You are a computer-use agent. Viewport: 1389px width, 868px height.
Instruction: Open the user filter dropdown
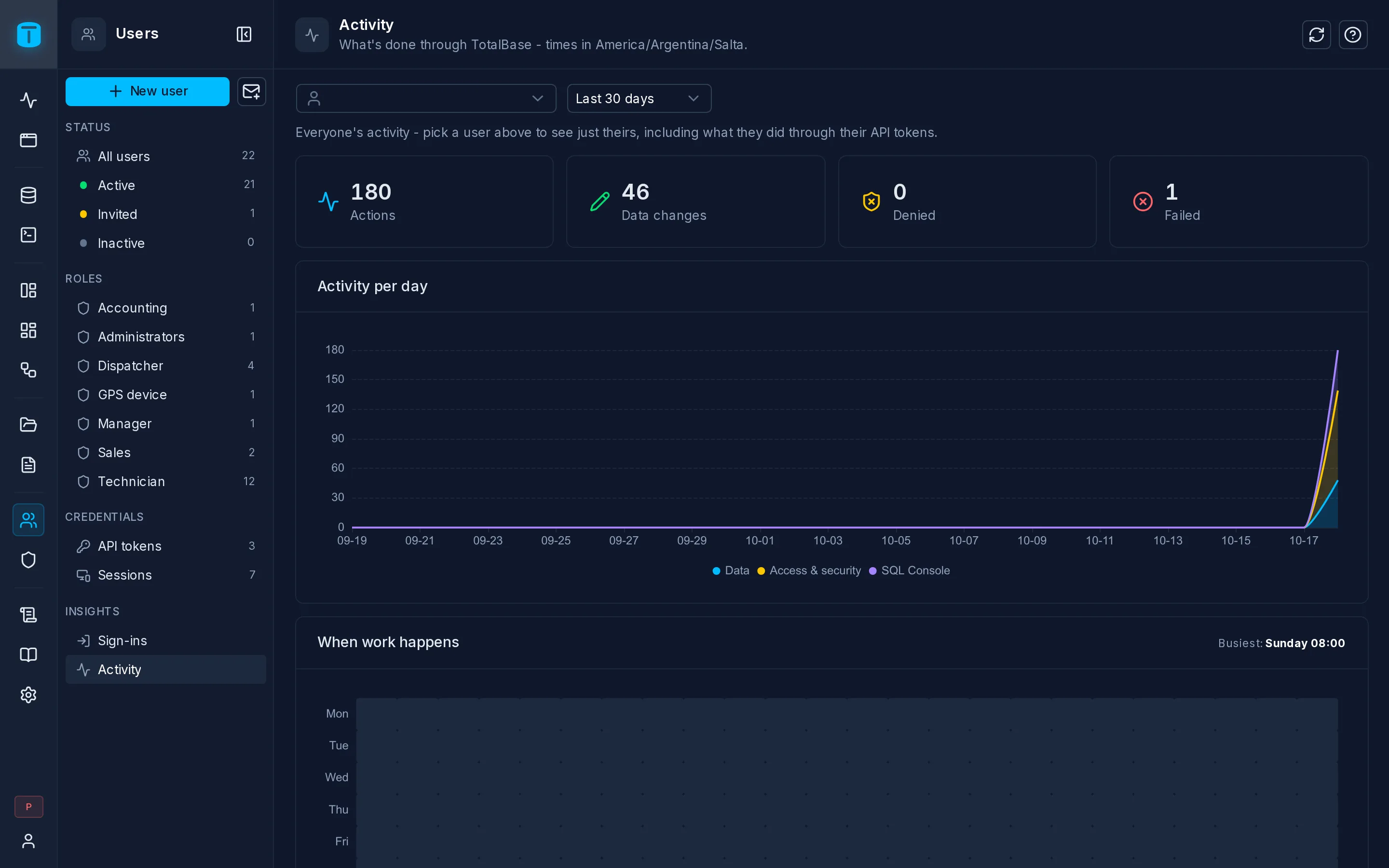426,98
